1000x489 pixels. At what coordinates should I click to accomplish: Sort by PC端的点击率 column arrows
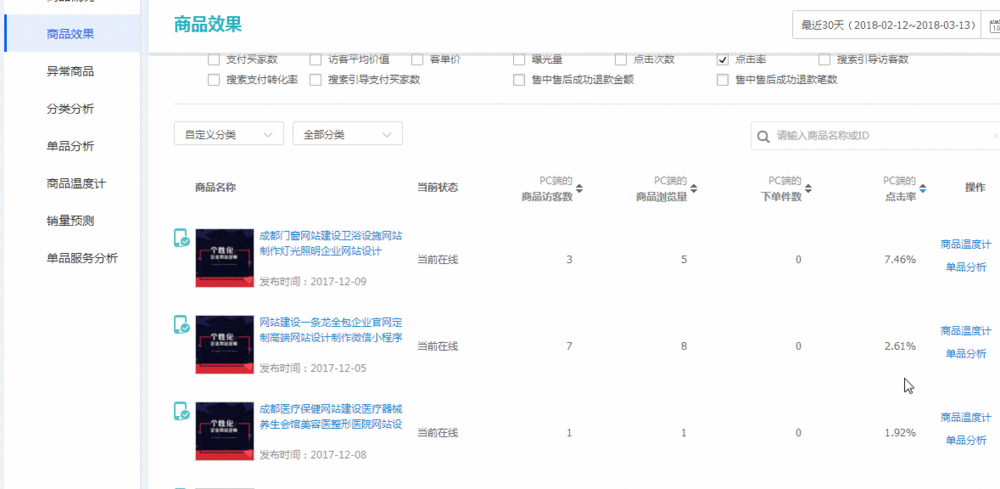coord(922,189)
